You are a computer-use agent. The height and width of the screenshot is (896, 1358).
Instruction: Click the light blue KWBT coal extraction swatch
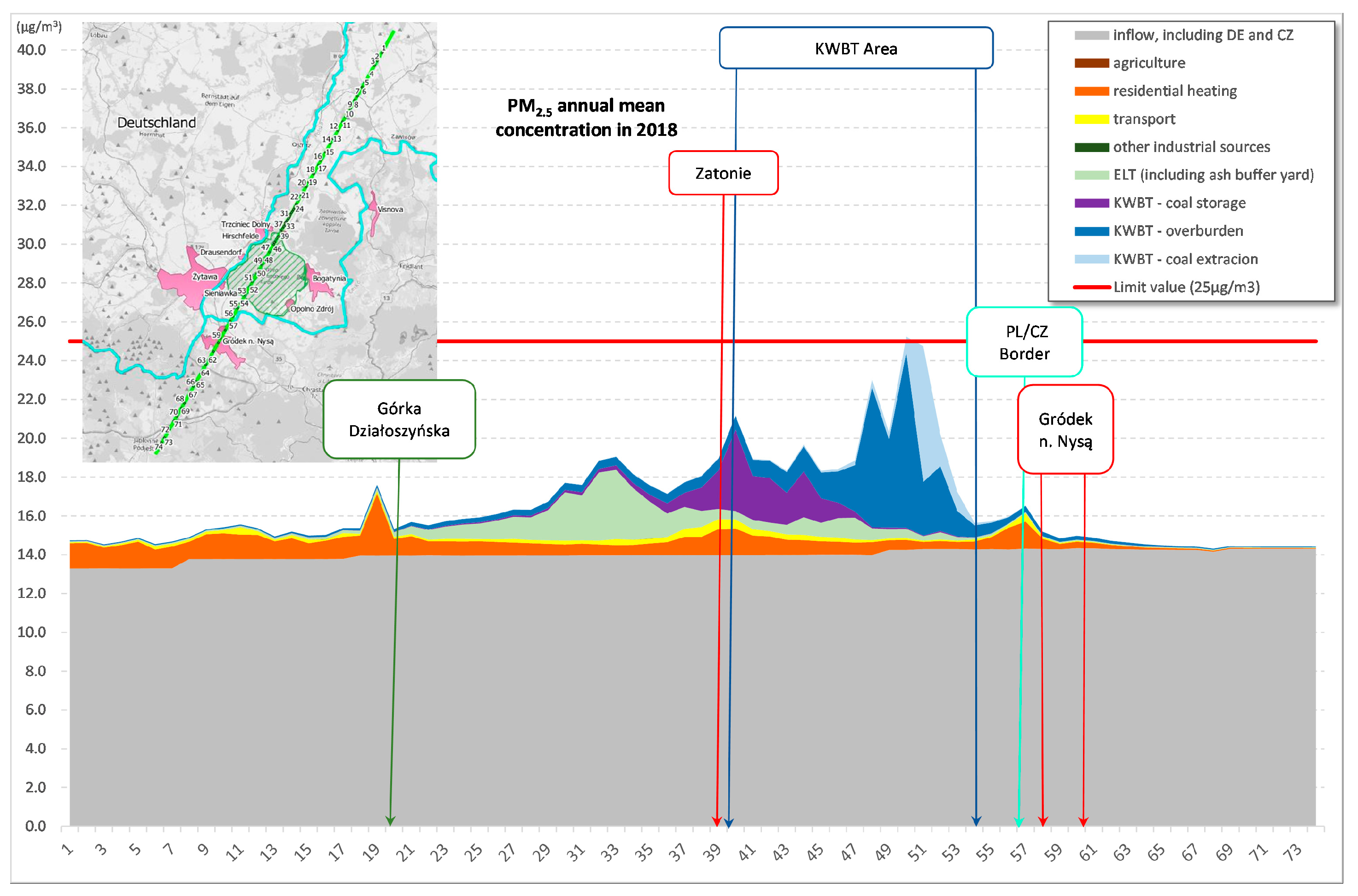1092,259
